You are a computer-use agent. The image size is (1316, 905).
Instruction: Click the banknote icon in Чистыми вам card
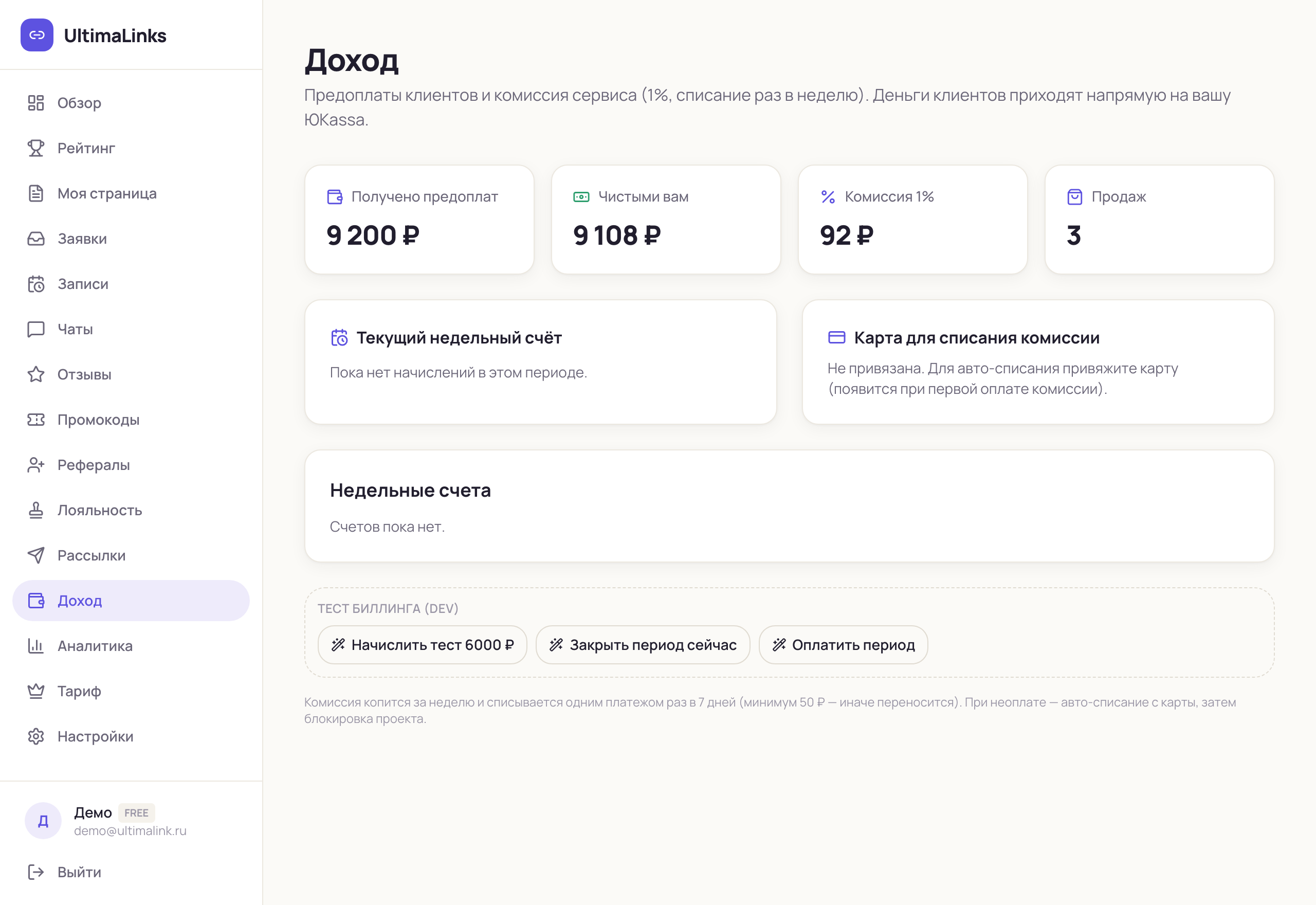pos(581,197)
